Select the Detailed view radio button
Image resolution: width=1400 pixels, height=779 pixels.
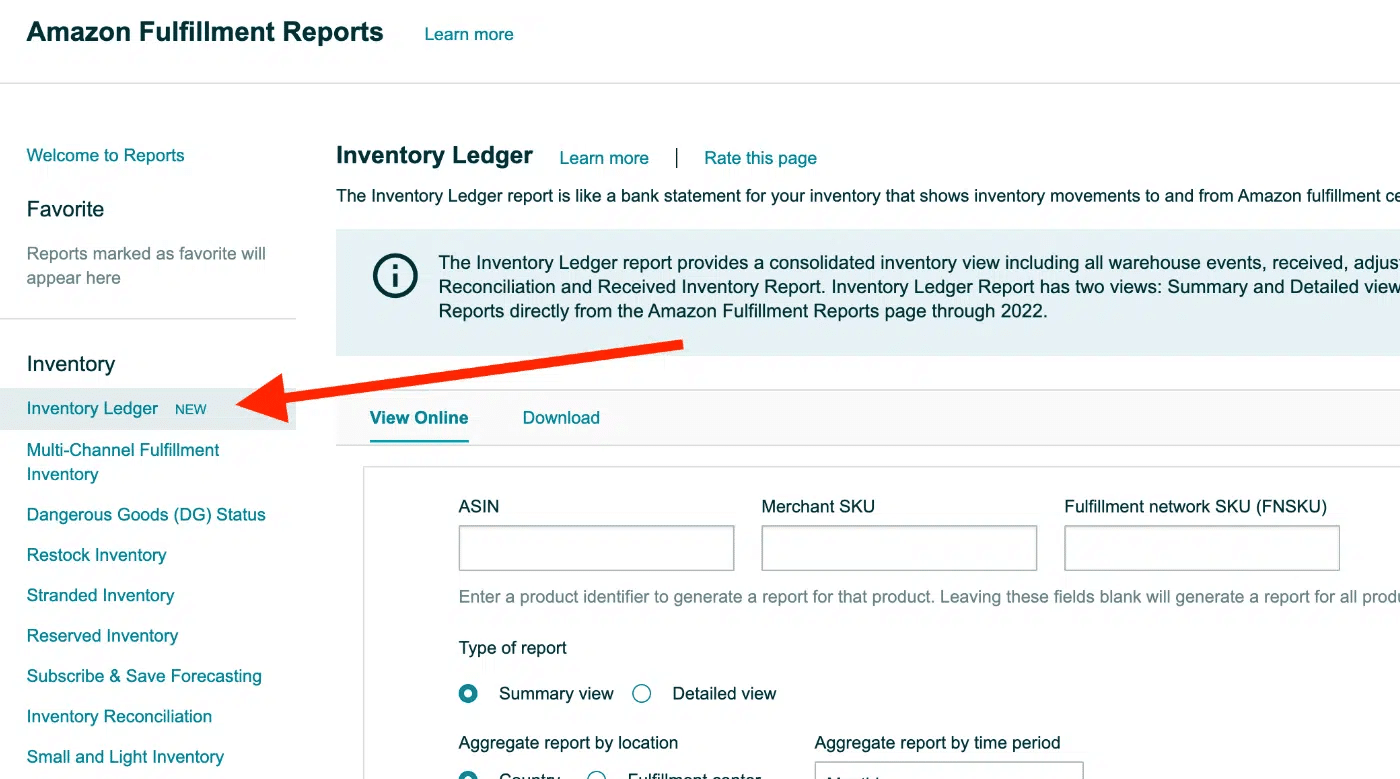coord(642,693)
